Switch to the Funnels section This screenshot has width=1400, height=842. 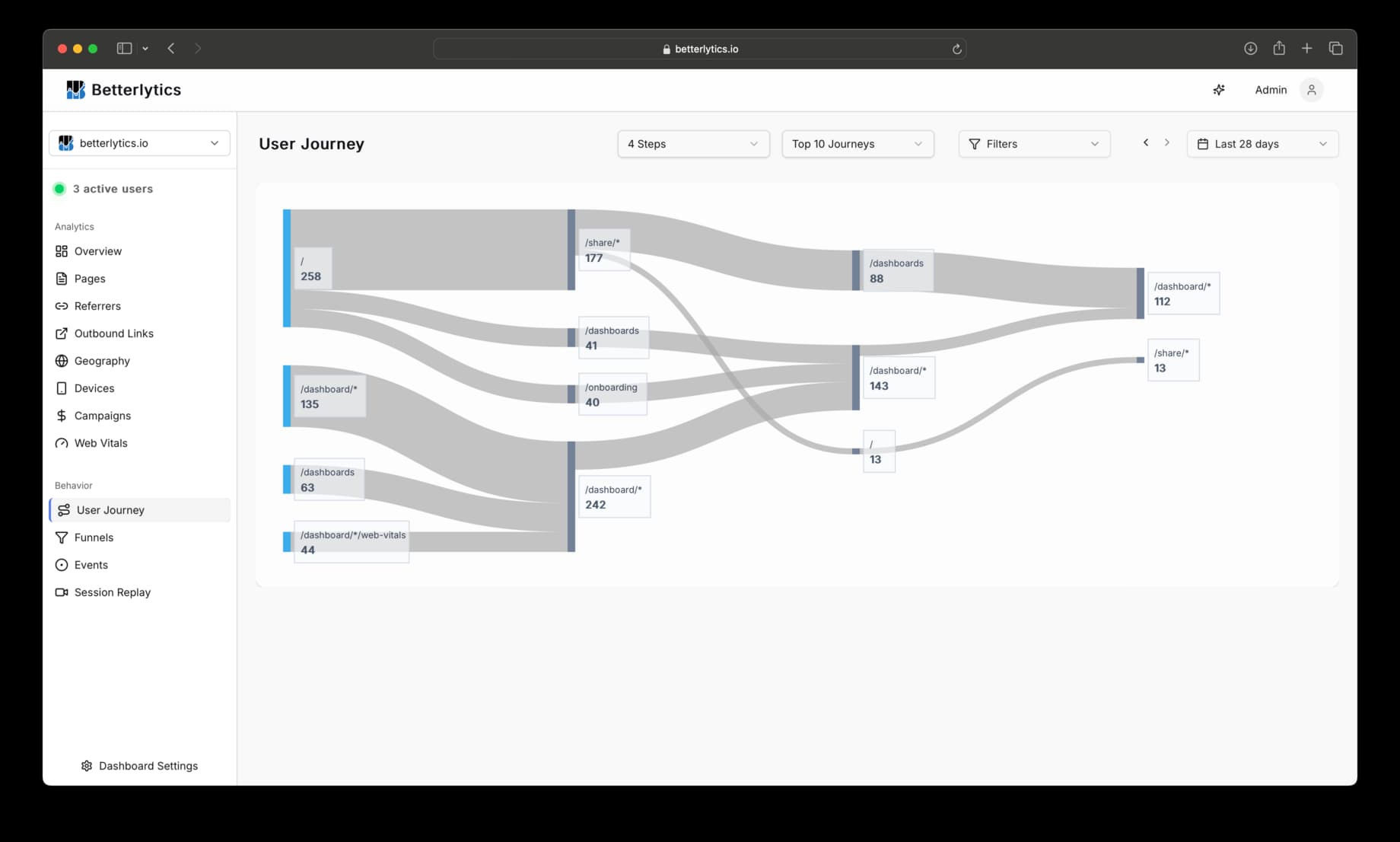pos(94,537)
